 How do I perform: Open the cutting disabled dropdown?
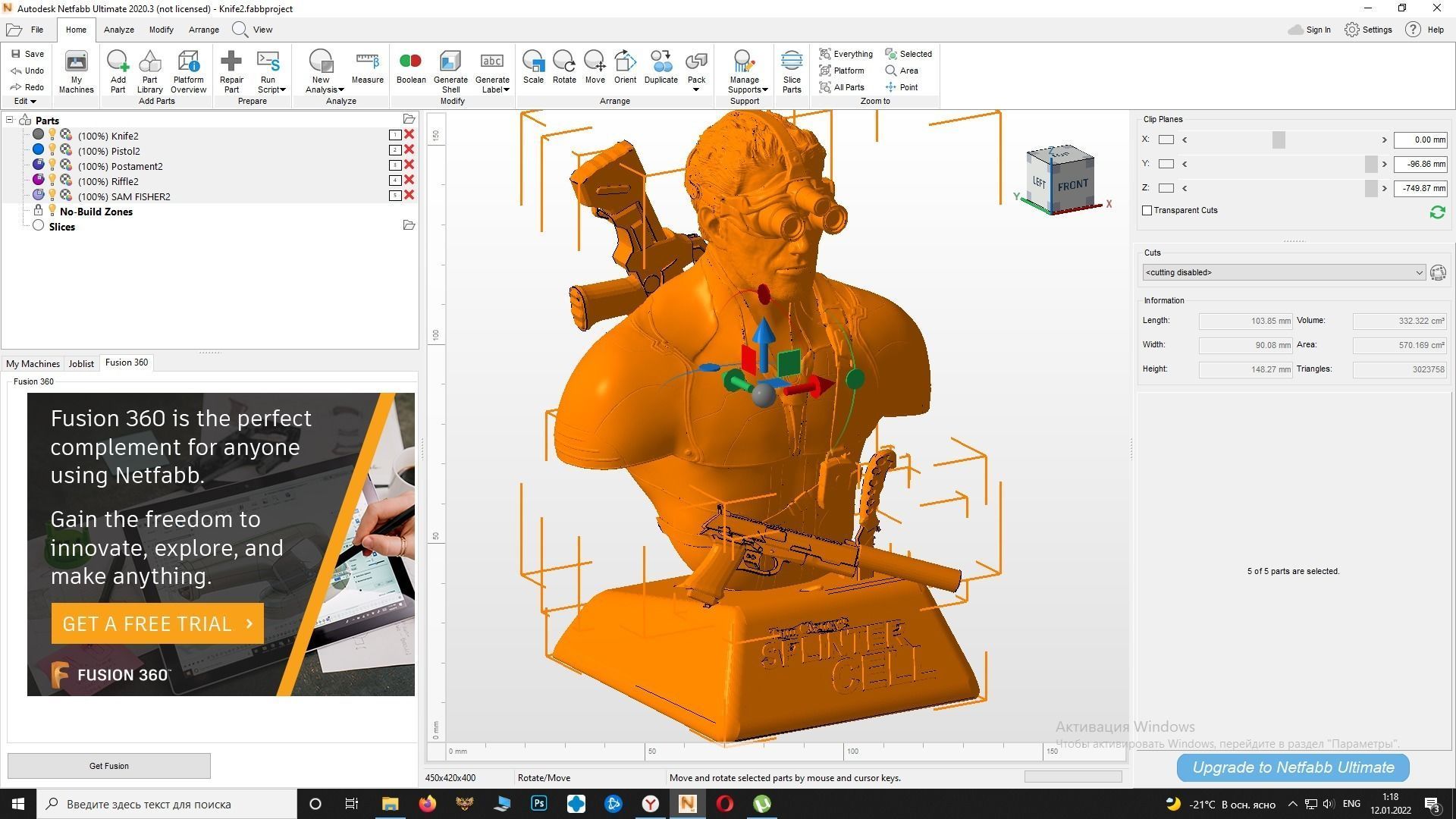pos(1283,273)
